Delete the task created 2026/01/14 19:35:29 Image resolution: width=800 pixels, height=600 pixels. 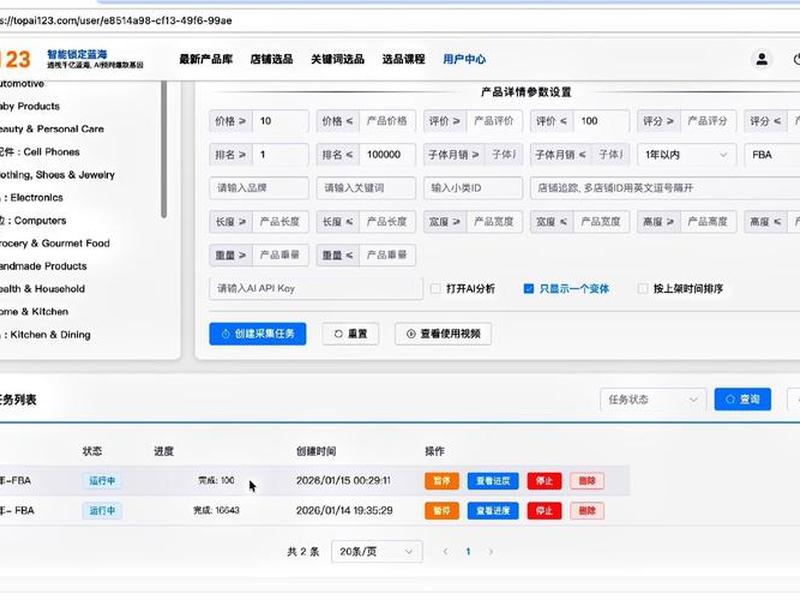tap(587, 511)
